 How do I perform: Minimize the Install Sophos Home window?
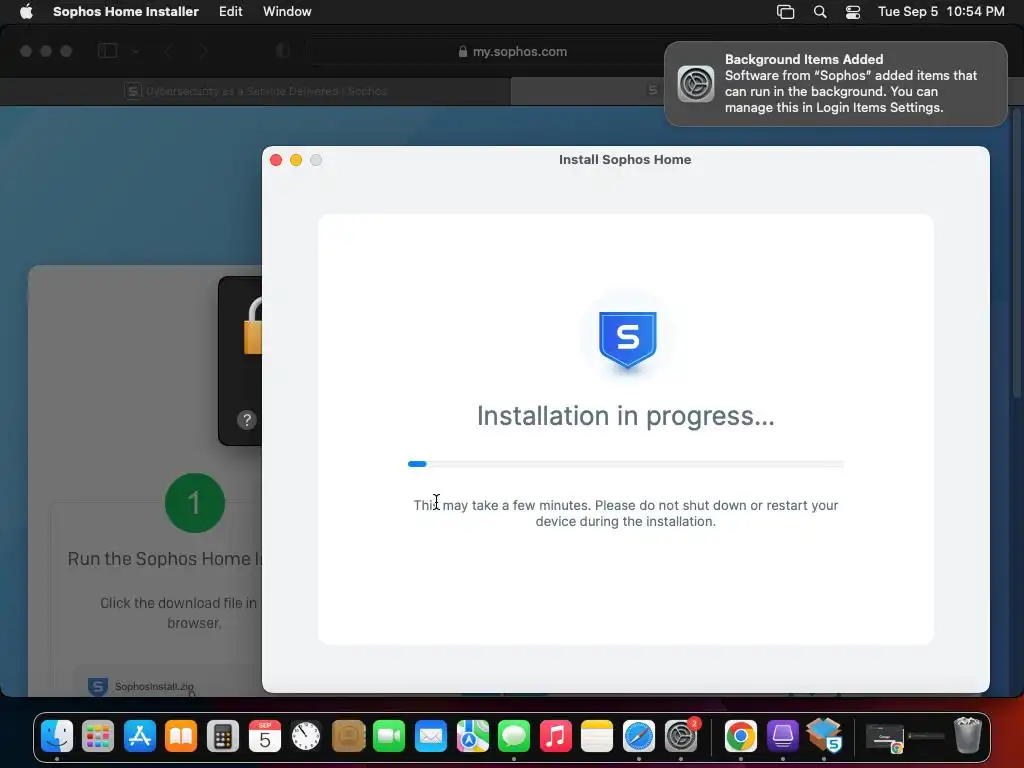296,160
